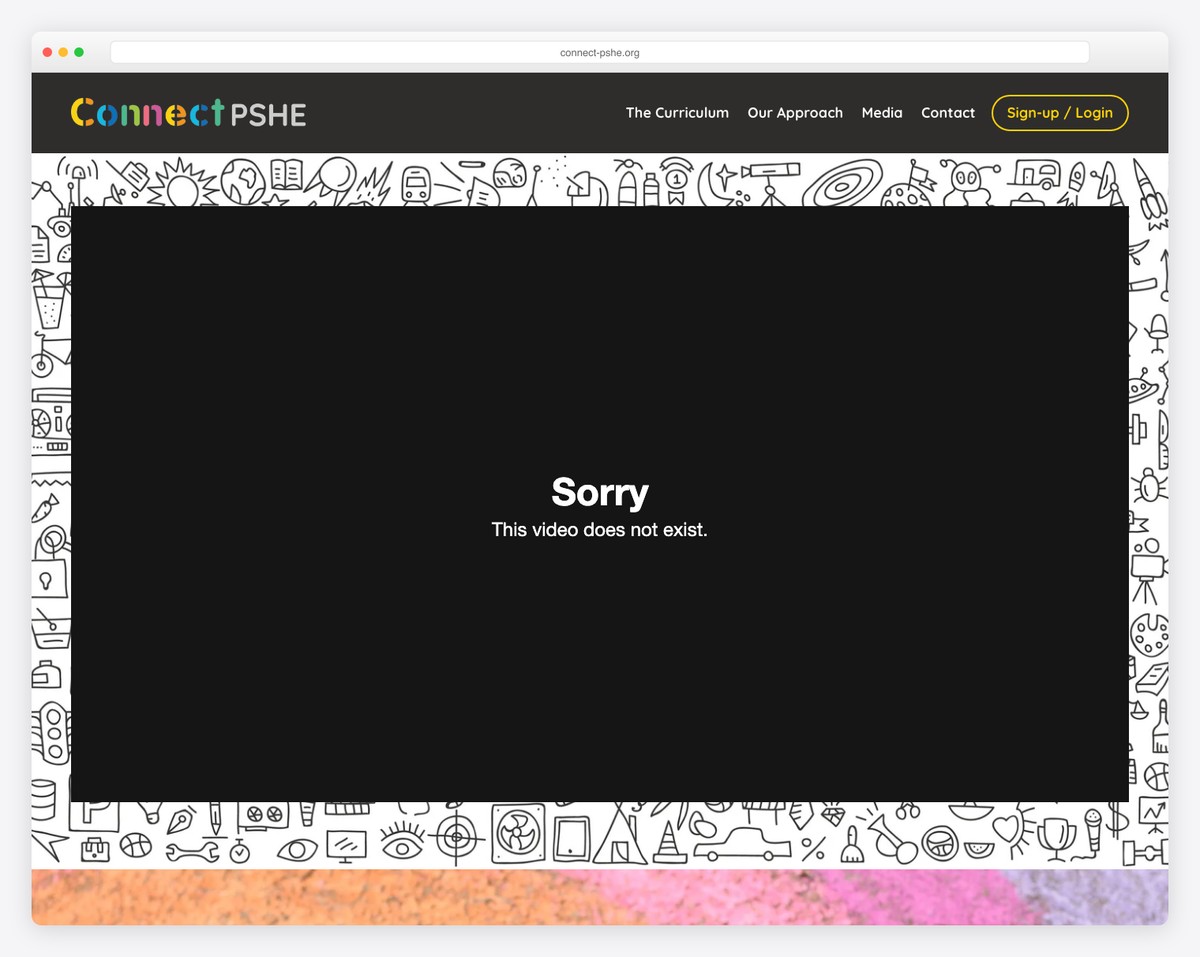Click the Connect PSHE logo

point(188,113)
